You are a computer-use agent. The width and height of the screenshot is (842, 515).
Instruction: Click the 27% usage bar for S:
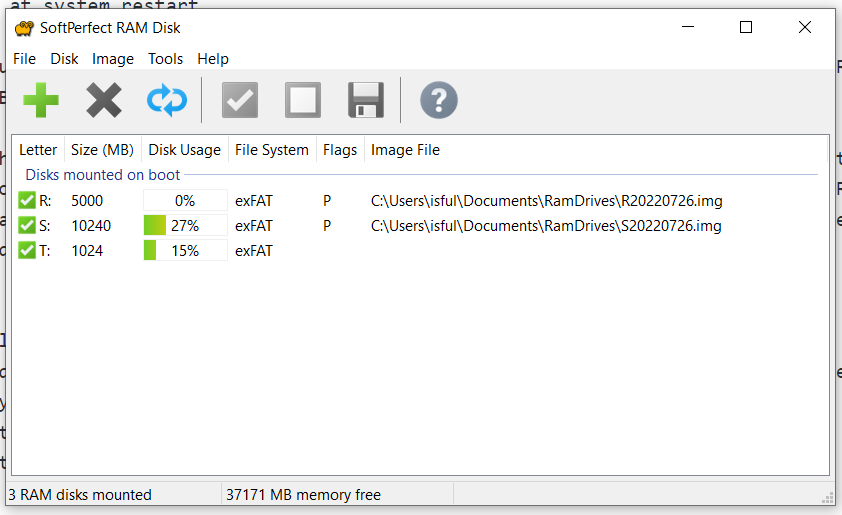pos(185,226)
